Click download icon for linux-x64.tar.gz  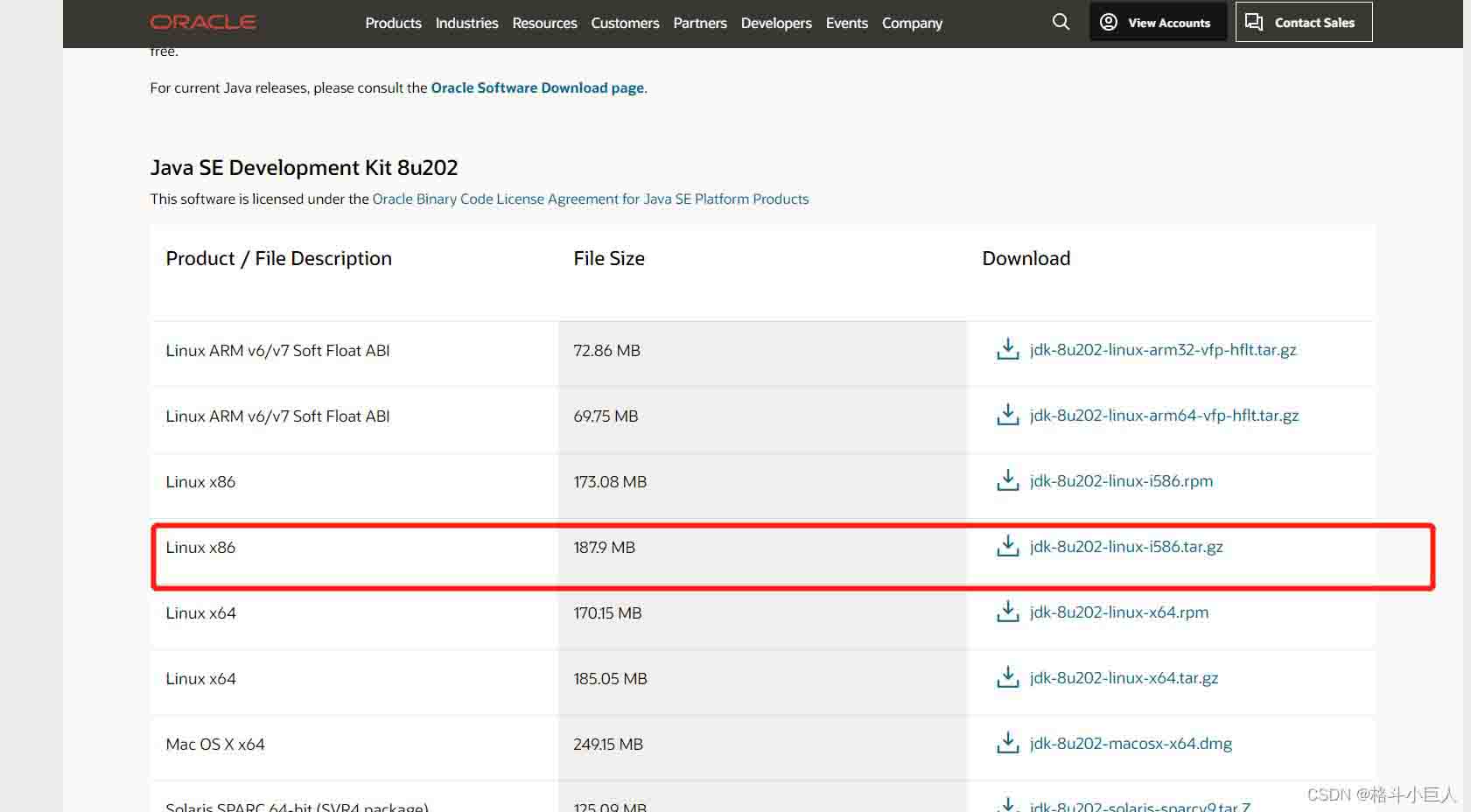point(1008,677)
